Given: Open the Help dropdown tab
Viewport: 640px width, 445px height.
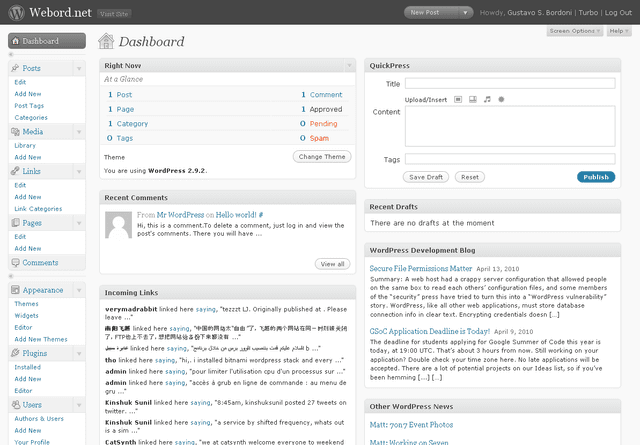Looking at the screenshot, I should point(618,32).
